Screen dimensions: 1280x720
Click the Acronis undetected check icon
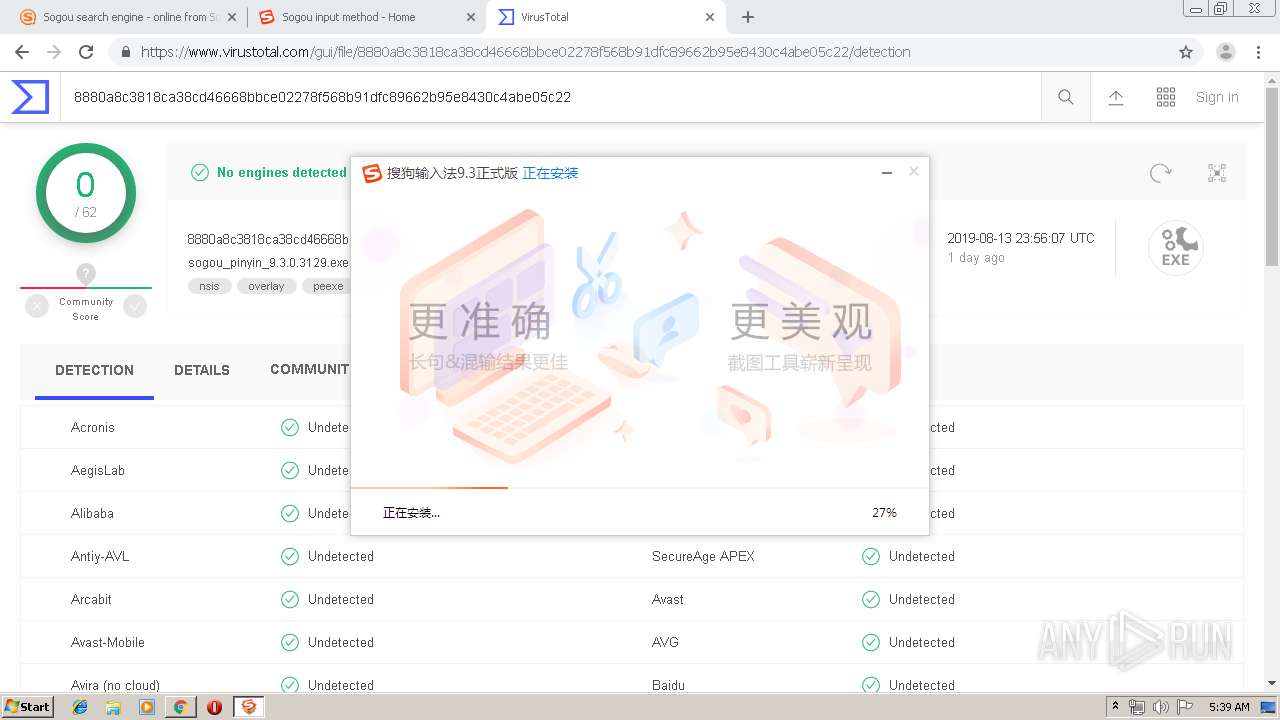290,427
